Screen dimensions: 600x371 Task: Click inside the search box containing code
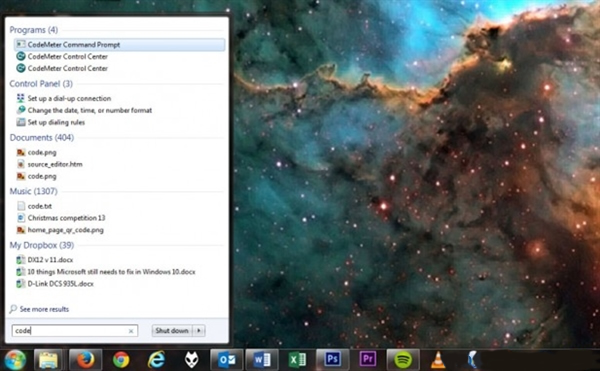pyautogui.click(x=71, y=330)
